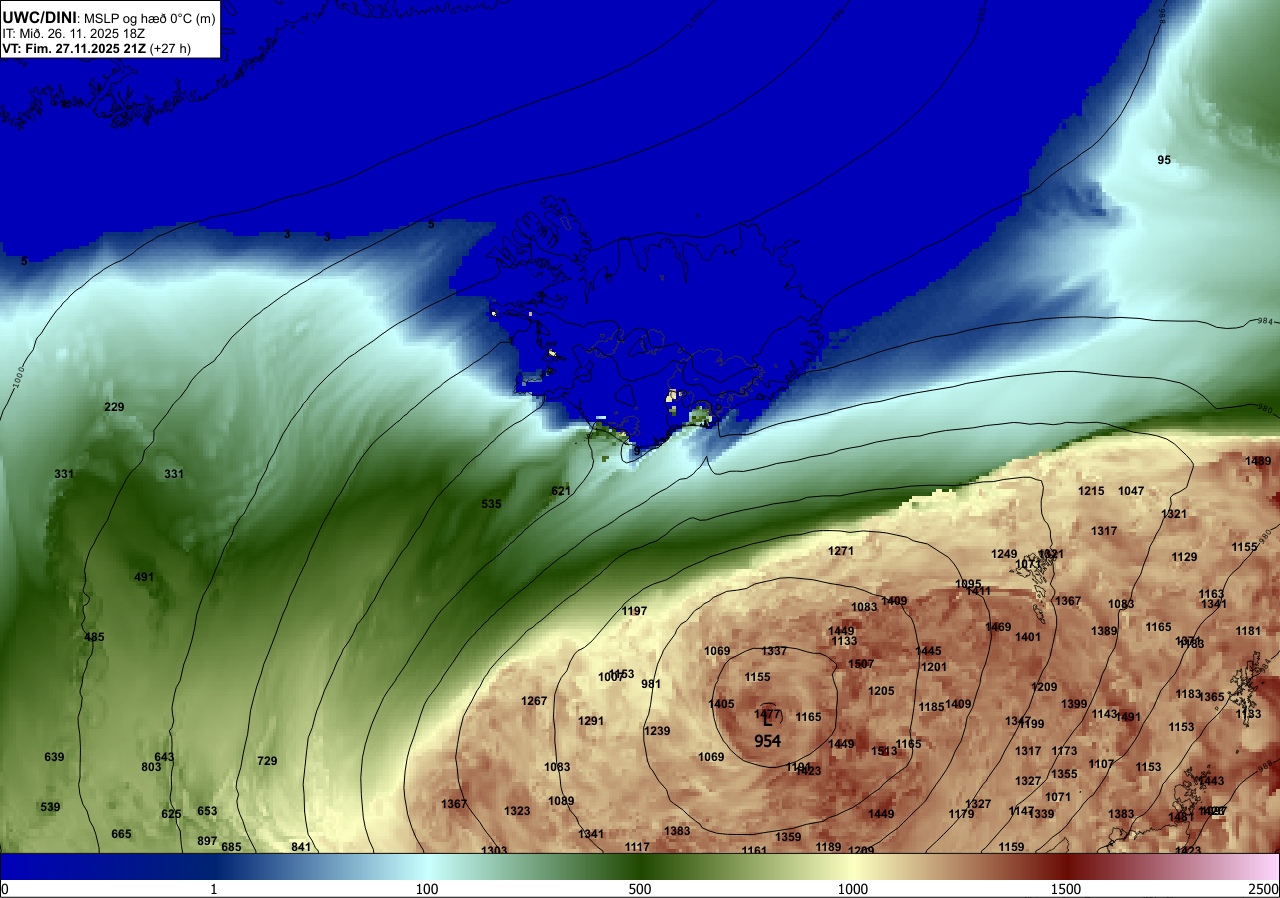Click the value 665 on the map

coord(121,834)
